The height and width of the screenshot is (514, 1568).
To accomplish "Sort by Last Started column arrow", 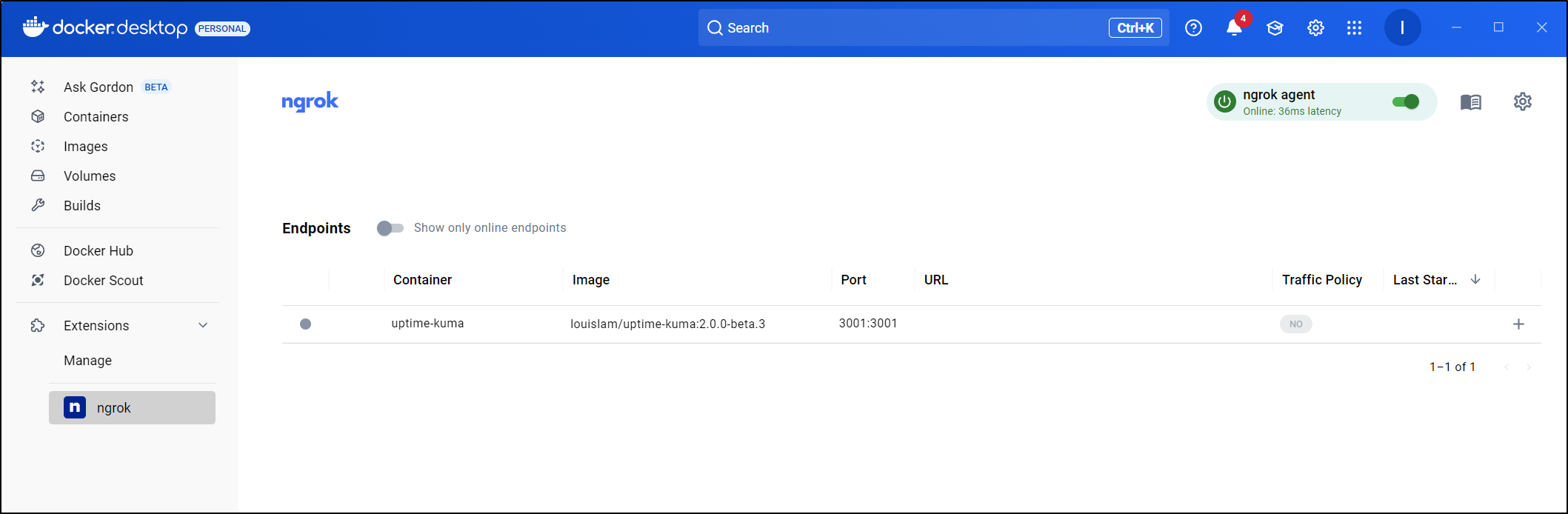I will coord(1475,280).
